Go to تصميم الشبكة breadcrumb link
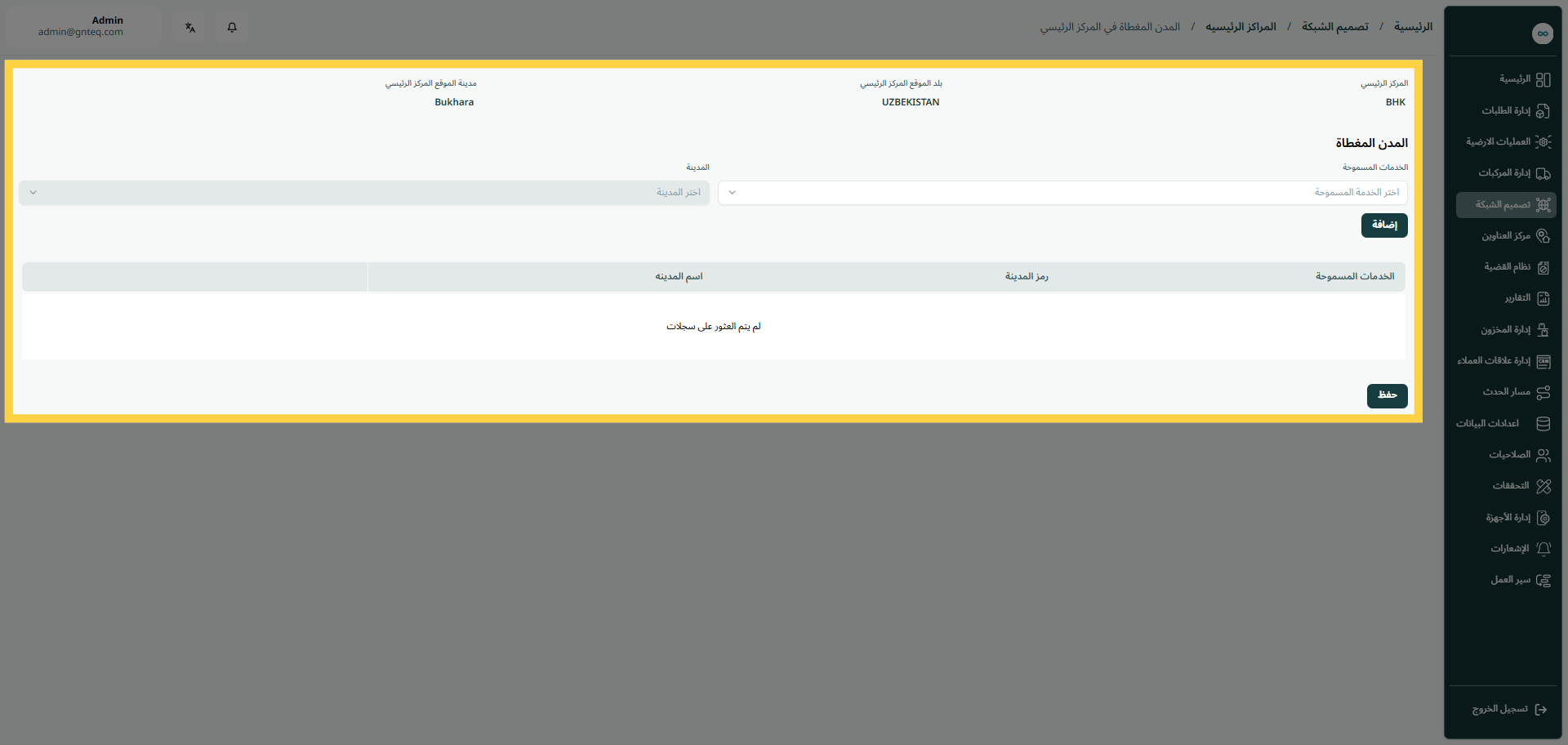Viewport: 1568px width, 745px height. [1335, 27]
